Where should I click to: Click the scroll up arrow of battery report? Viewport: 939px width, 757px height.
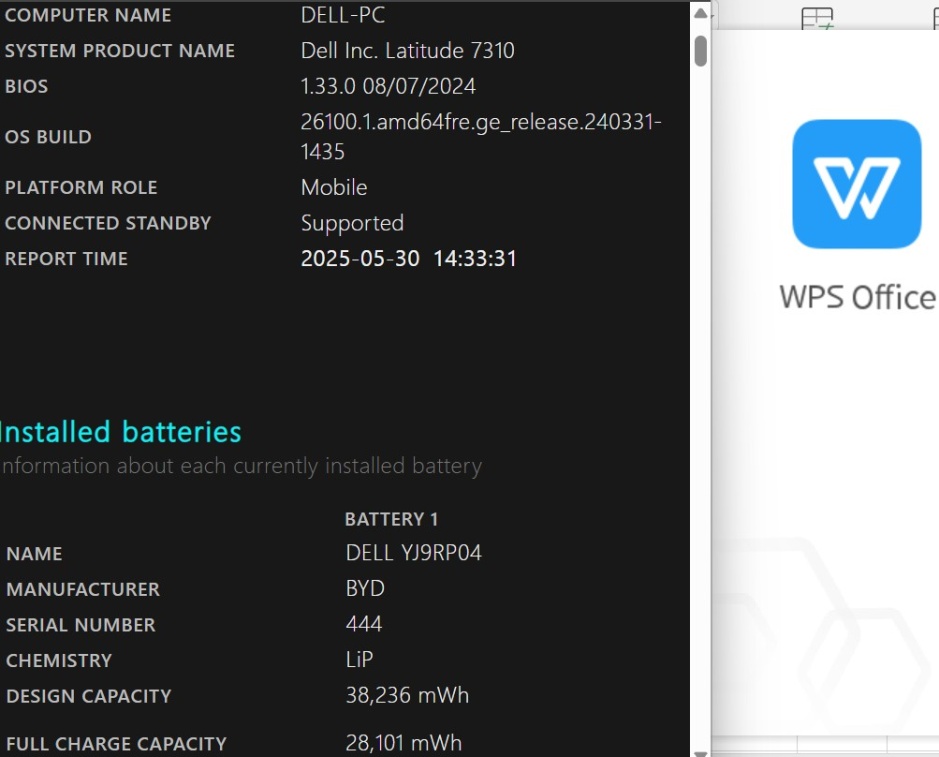(x=701, y=13)
